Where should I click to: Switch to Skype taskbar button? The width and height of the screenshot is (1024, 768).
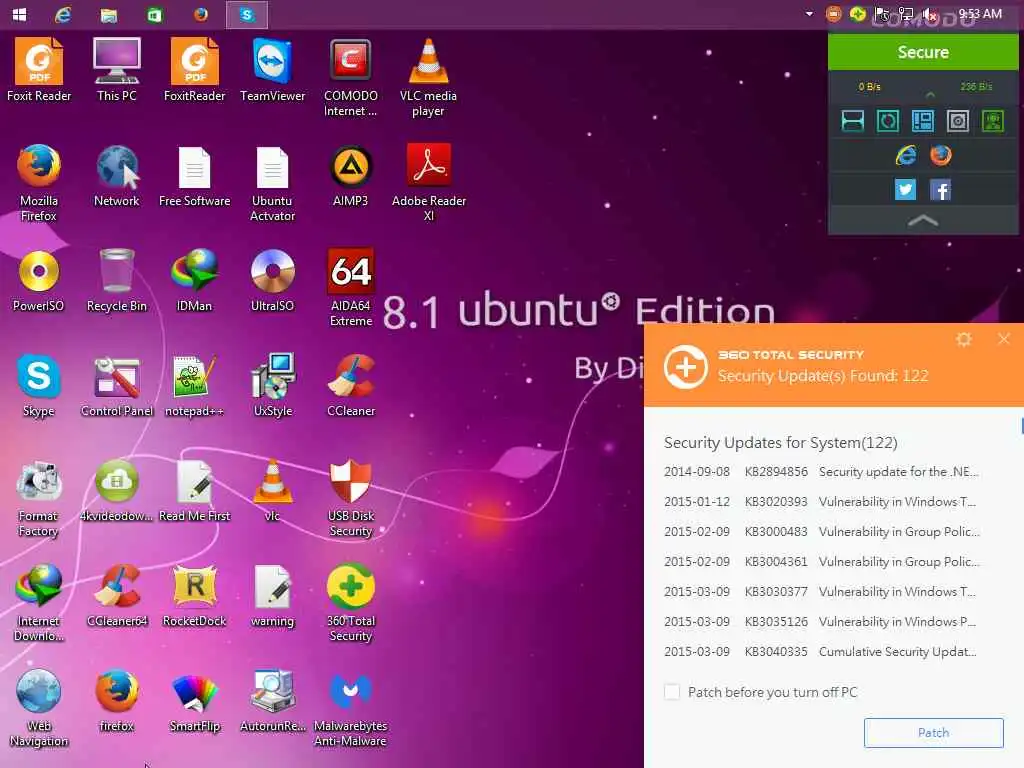(x=247, y=14)
